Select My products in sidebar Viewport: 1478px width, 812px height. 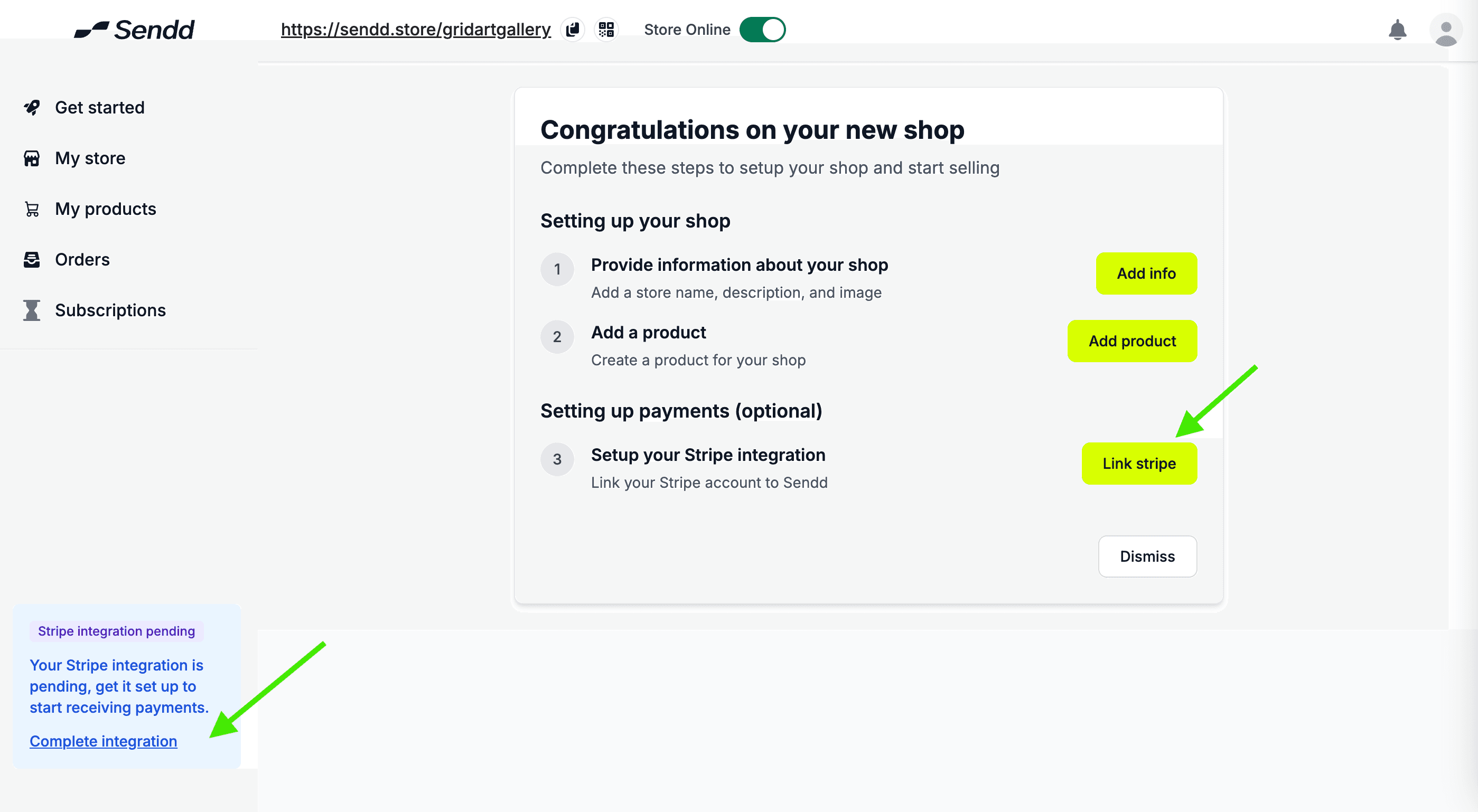[x=106, y=209]
